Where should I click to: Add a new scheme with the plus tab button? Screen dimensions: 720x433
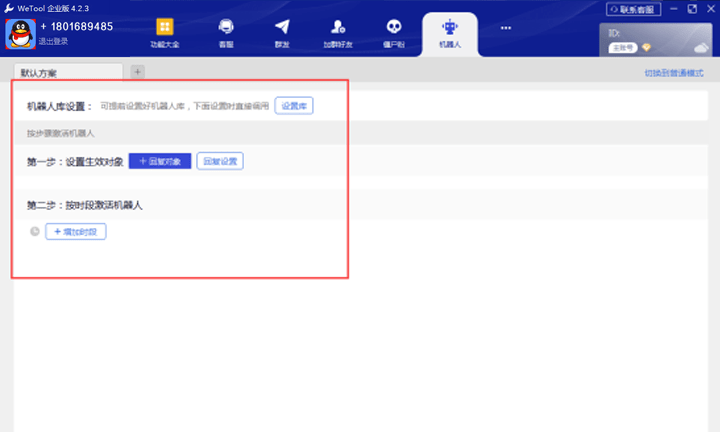(137, 72)
